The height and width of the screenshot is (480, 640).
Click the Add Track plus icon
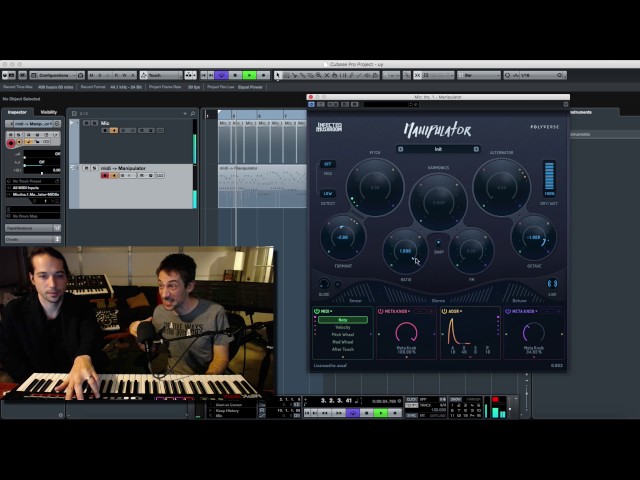coord(185,113)
